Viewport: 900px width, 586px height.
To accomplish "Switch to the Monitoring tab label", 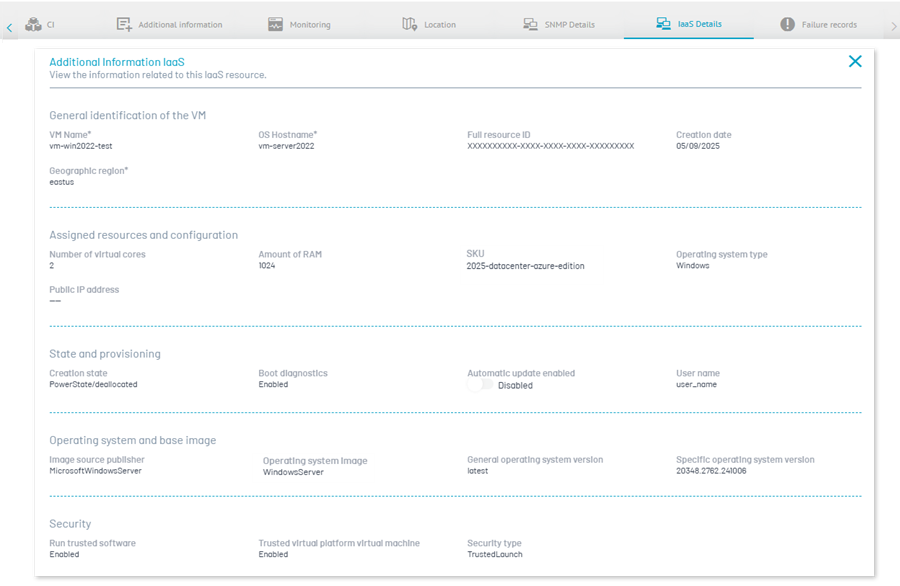I will 310,25.
